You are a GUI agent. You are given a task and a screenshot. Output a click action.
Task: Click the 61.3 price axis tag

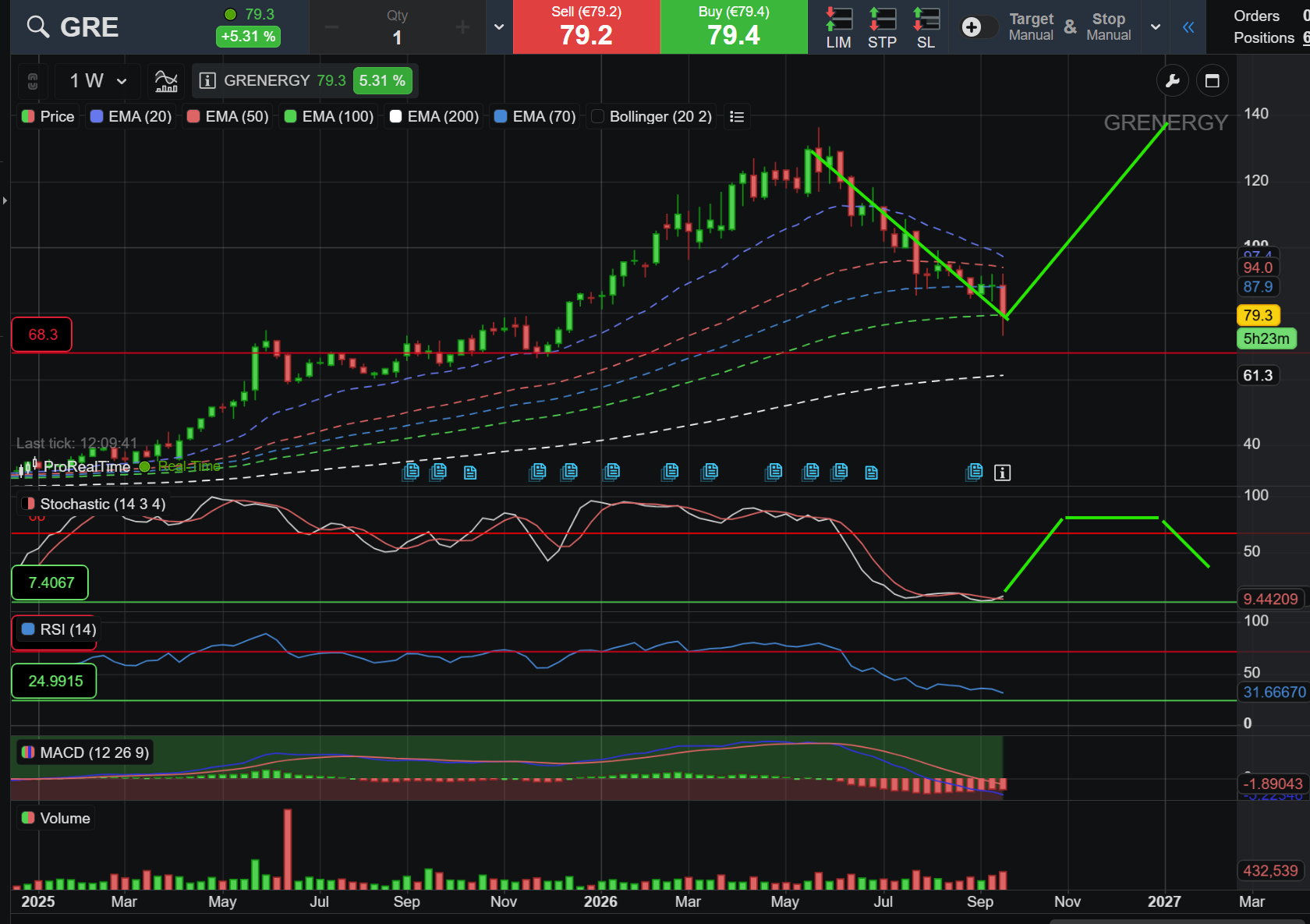click(1258, 376)
